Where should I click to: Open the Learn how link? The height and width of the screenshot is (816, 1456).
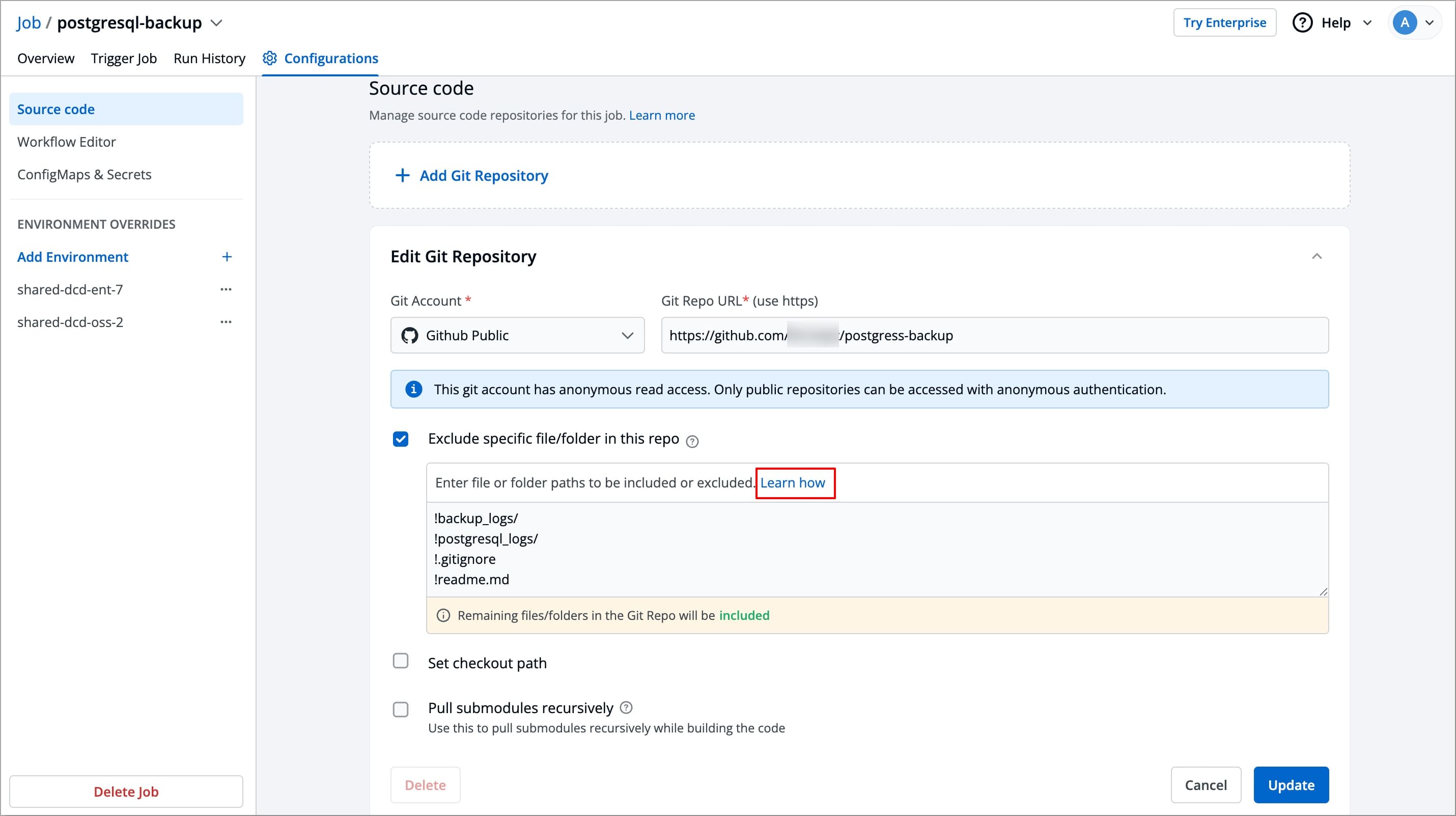click(793, 483)
